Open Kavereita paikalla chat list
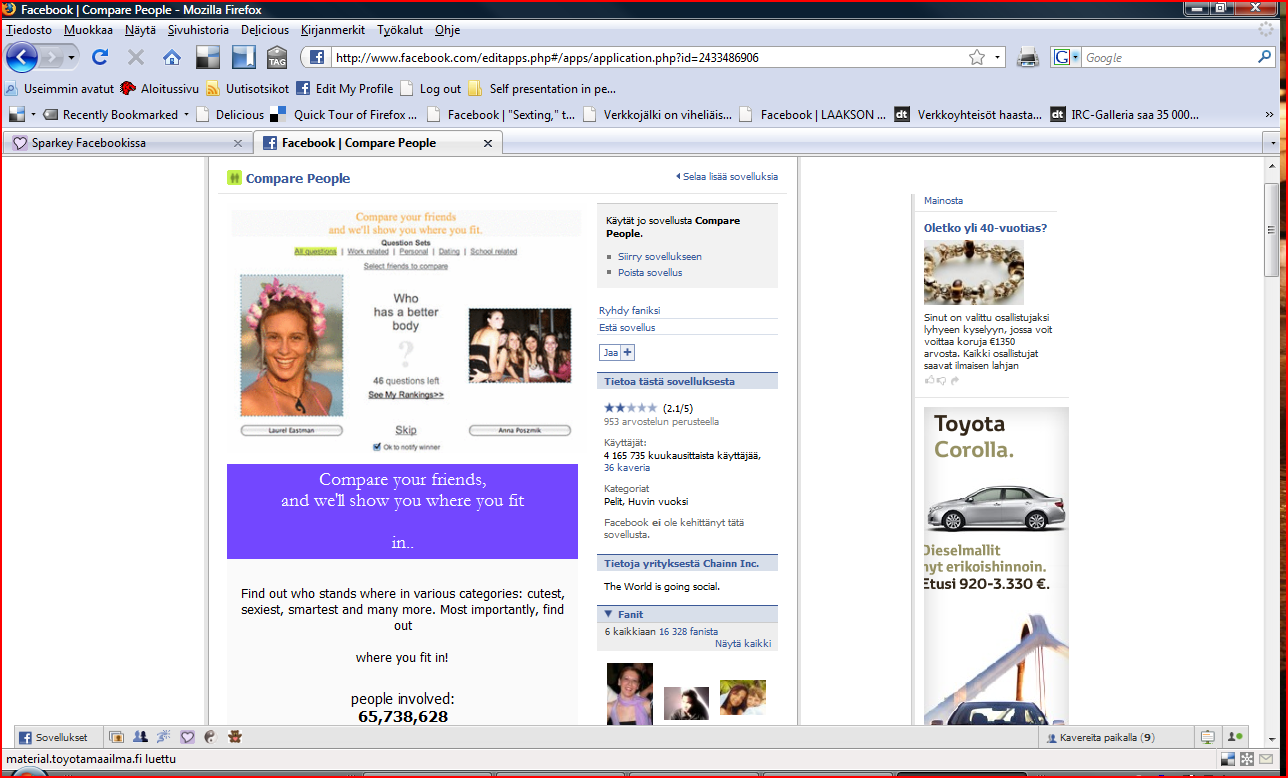The width and height of the screenshot is (1288, 778). click(x=1117, y=738)
